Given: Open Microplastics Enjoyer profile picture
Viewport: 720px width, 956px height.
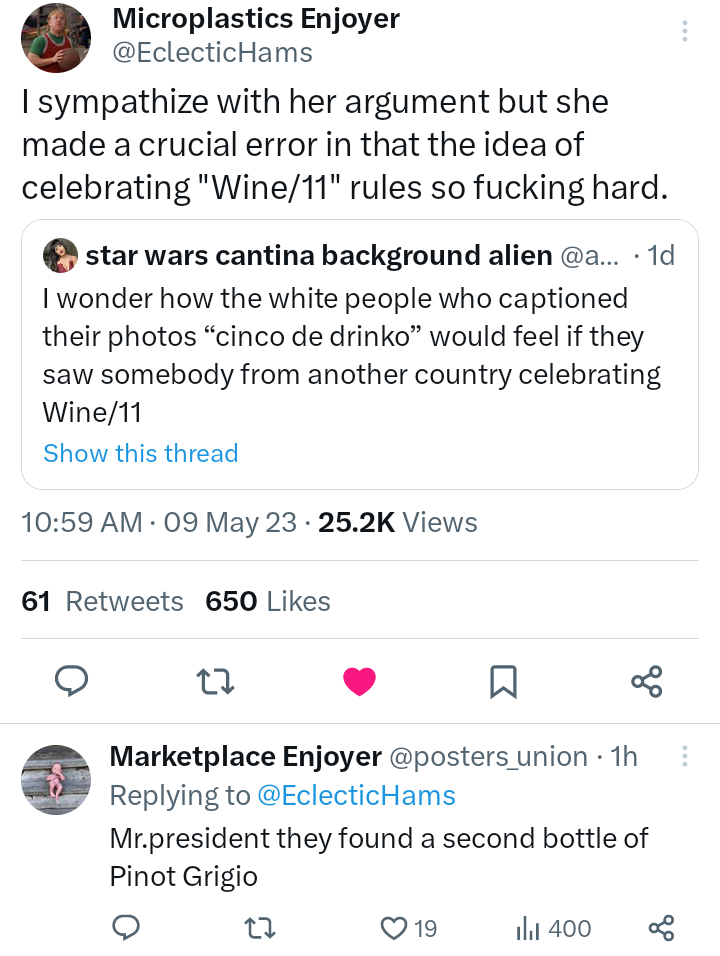Looking at the screenshot, I should tap(56, 38).
